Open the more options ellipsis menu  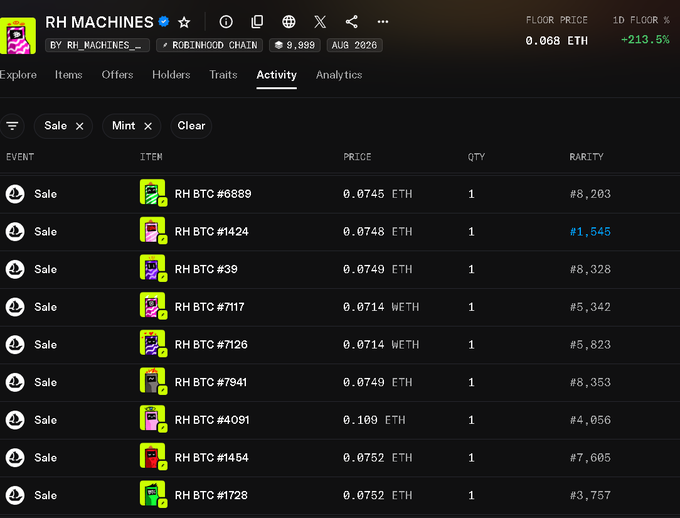(383, 22)
